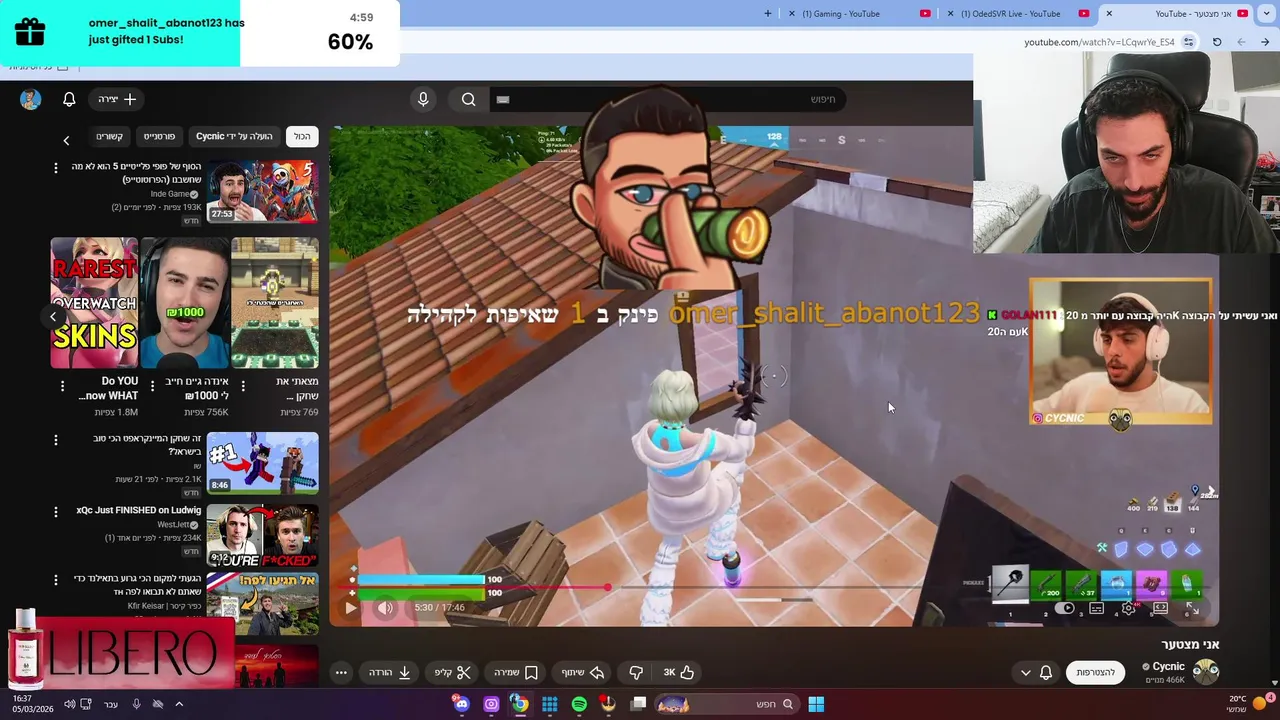
Task: Open Google Chrome in the taskbar
Action: [520, 704]
